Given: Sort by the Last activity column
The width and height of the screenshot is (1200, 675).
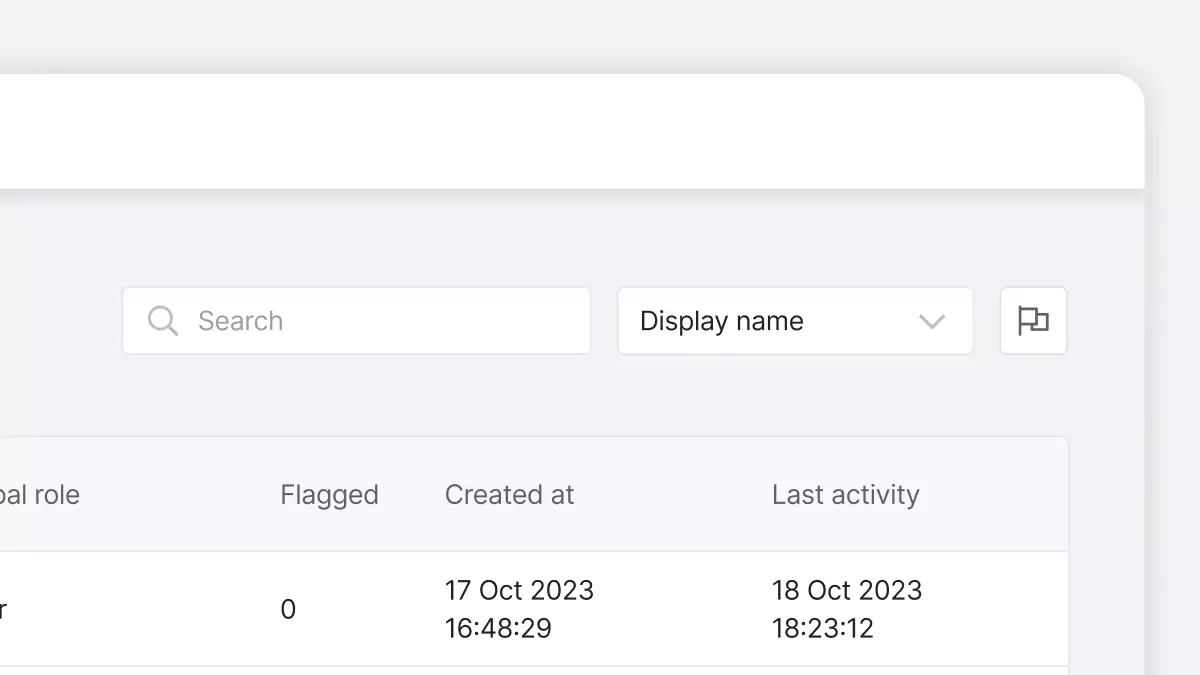Looking at the screenshot, I should point(845,495).
